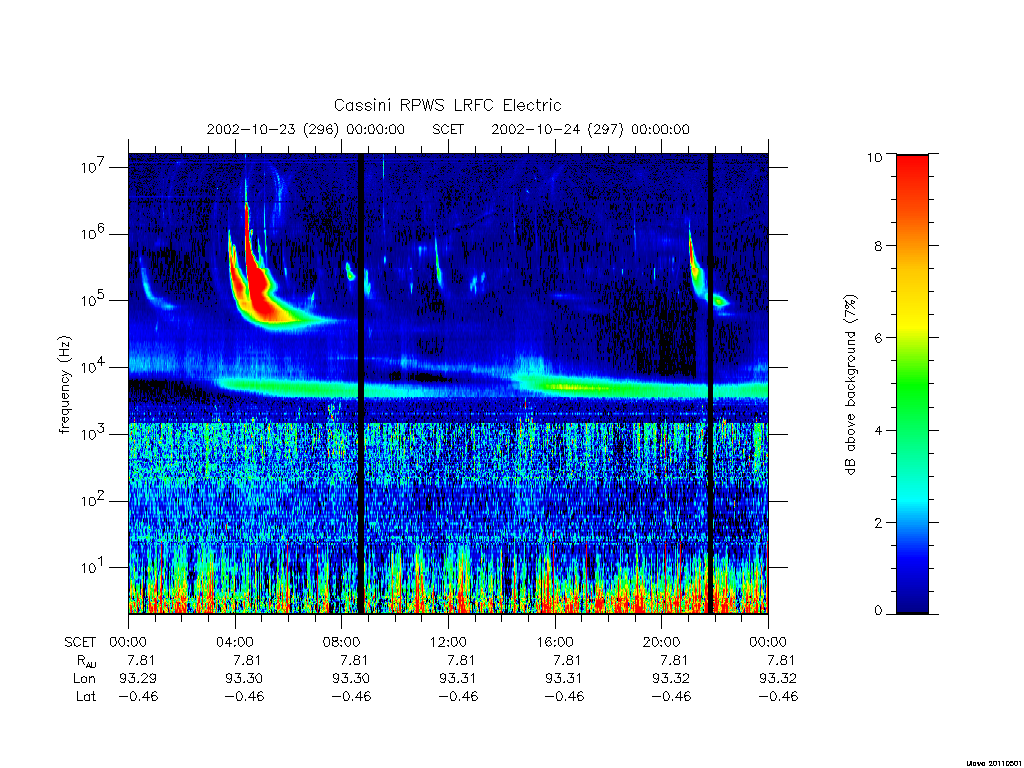Click the "Lon" row label

click(x=85, y=679)
